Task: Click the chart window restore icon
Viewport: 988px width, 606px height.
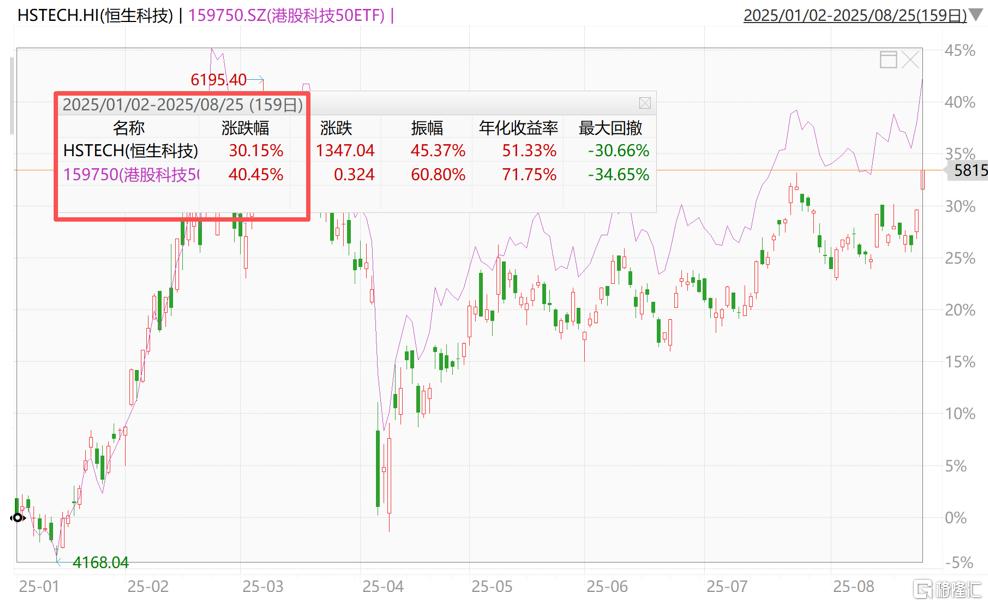Action: click(x=888, y=60)
